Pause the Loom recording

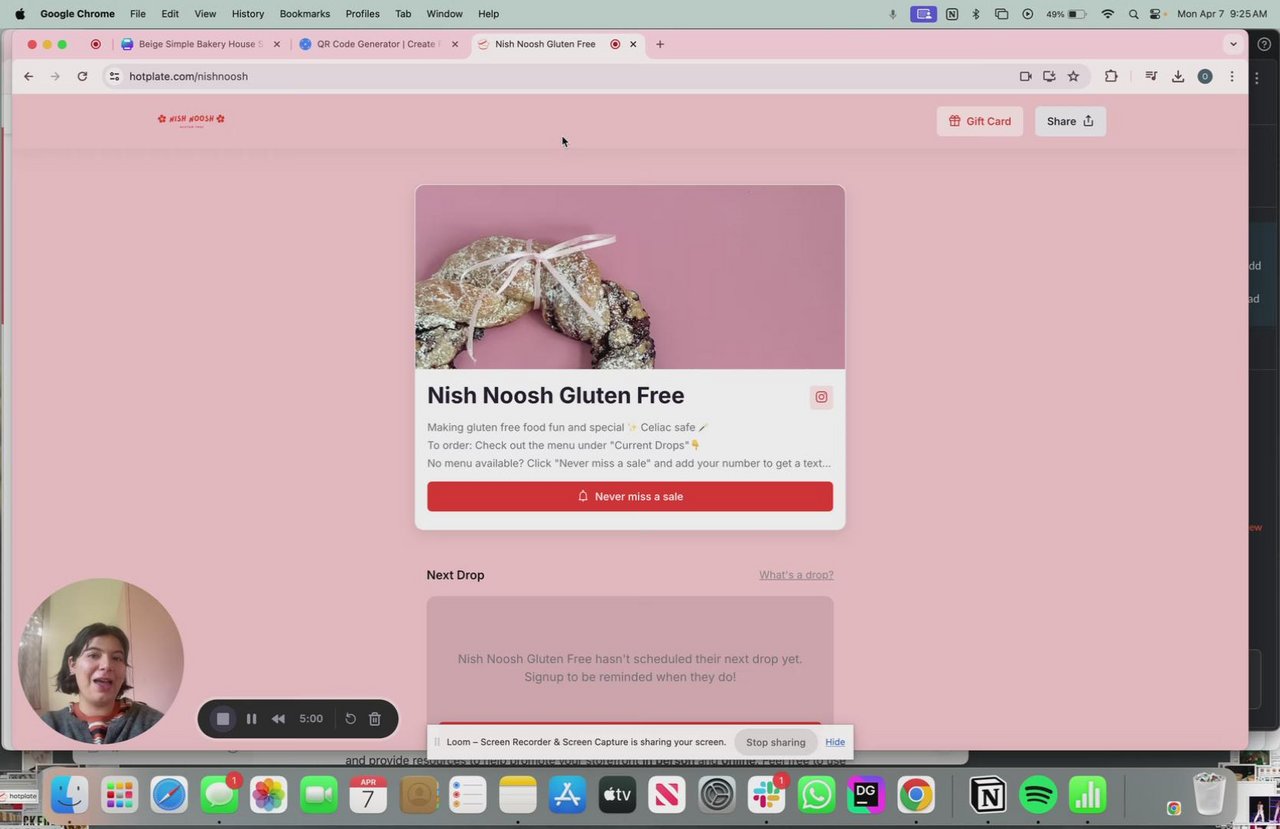coord(251,719)
